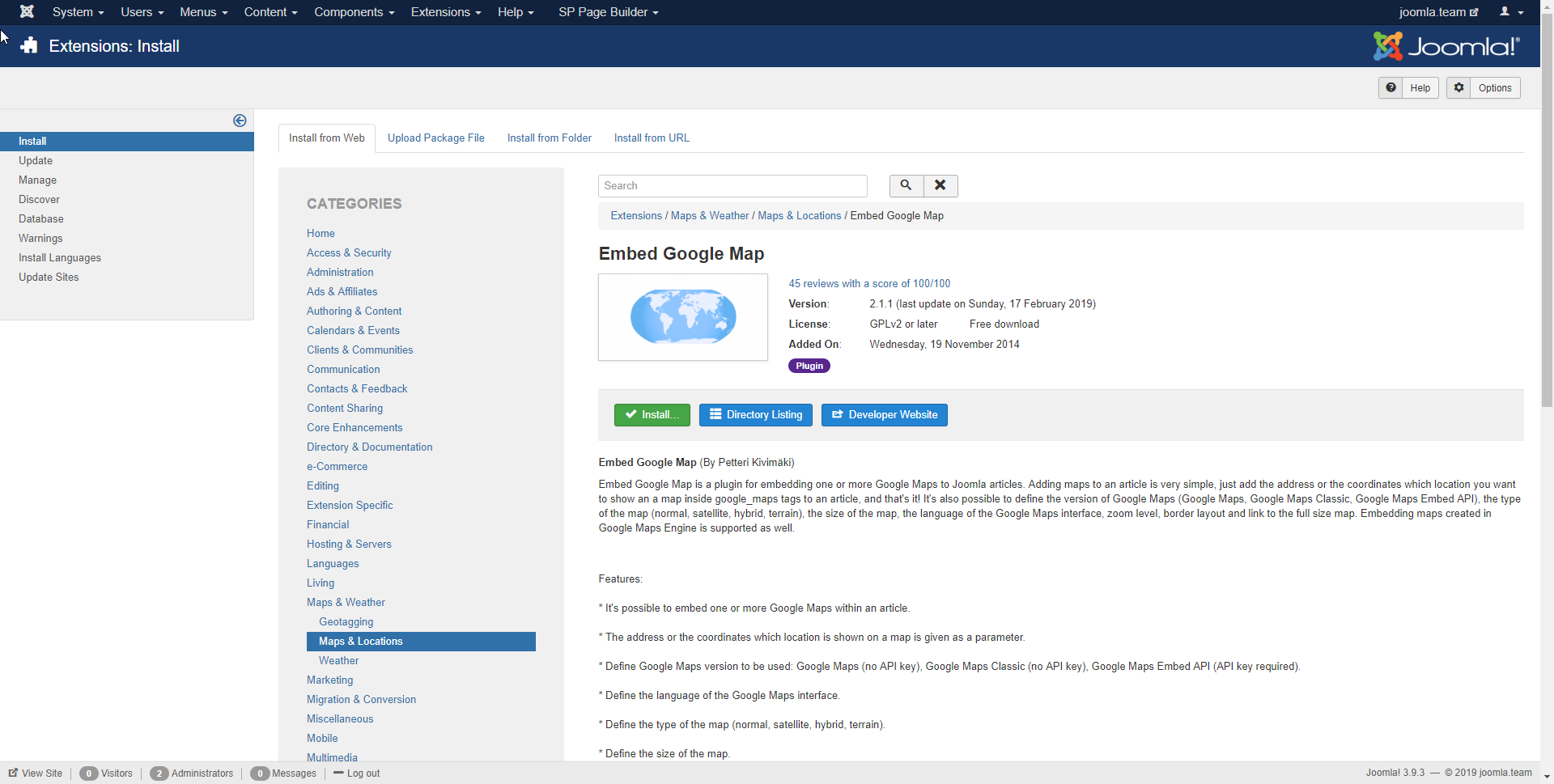The image size is (1554, 784).
Task: Switch to Install from URL tab
Action: click(652, 138)
